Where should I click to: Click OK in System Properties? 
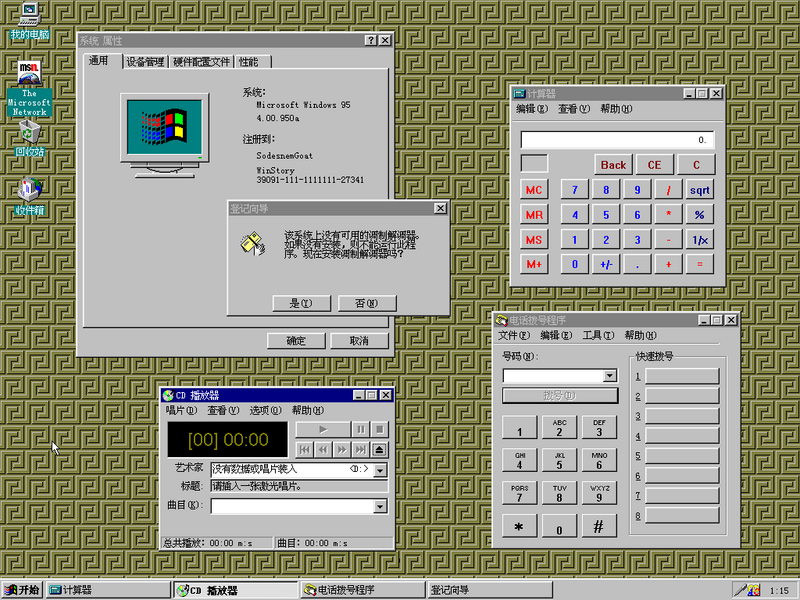[296, 341]
